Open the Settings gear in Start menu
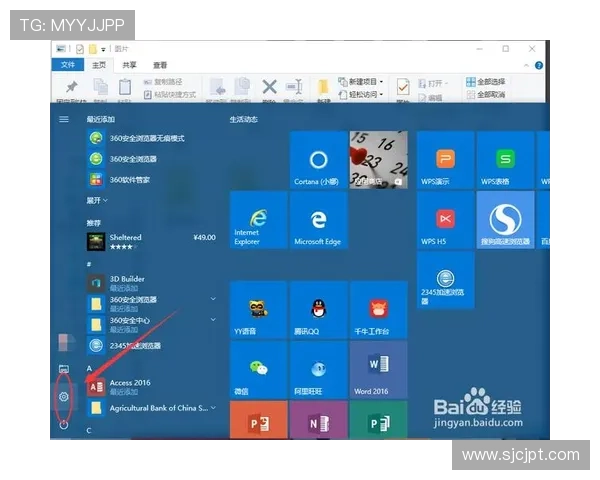 [64, 397]
